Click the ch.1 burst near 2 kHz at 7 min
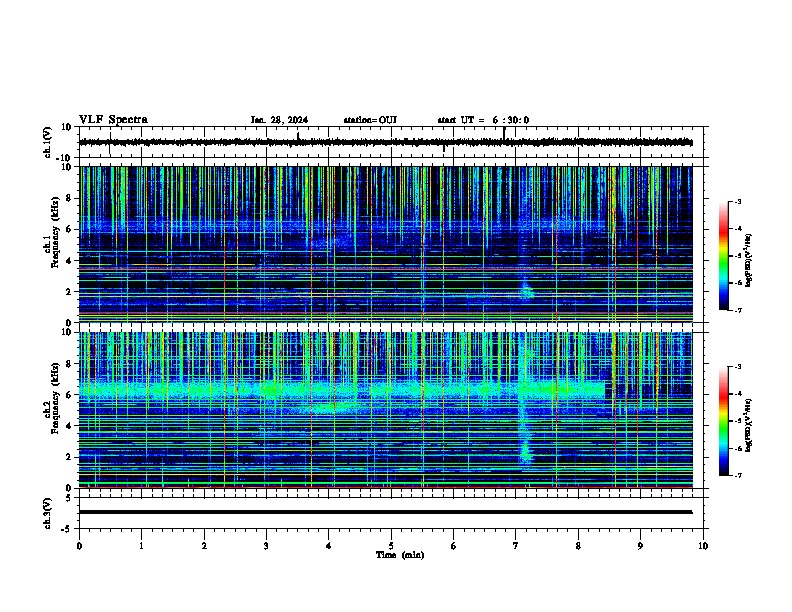Screen dimensions: 792x612 coord(526,290)
